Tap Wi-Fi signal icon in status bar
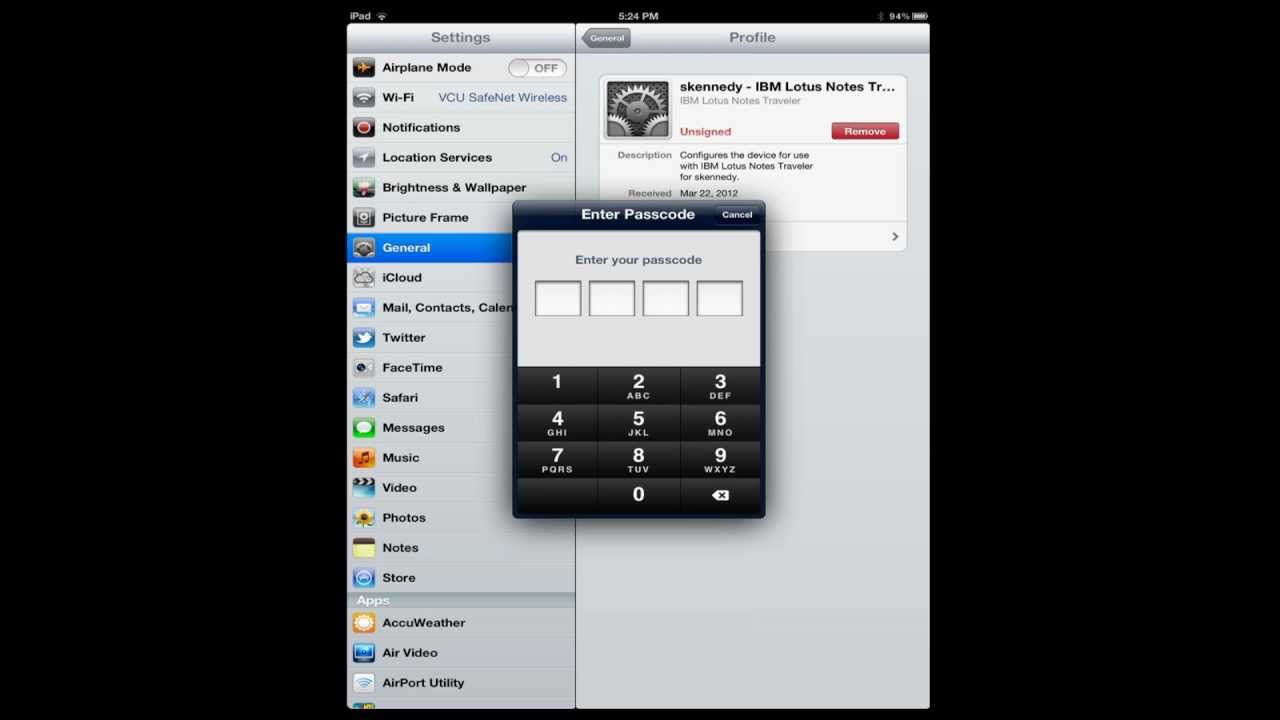The image size is (1280, 720). [x=382, y=16]
